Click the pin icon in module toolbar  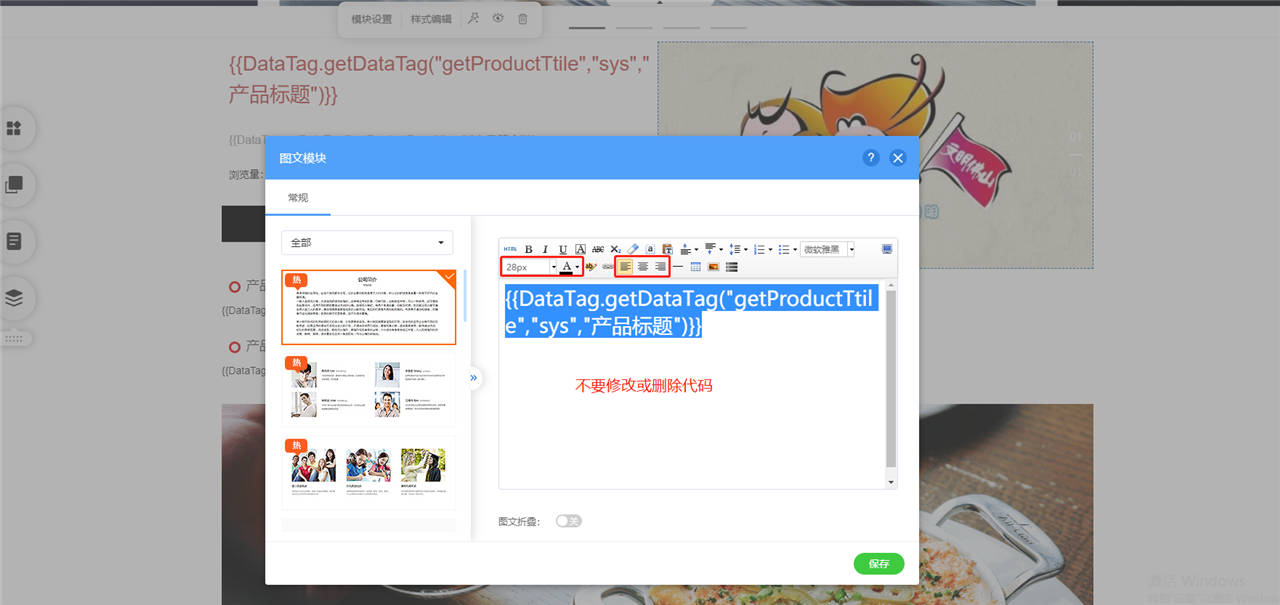tap(474, 18)
